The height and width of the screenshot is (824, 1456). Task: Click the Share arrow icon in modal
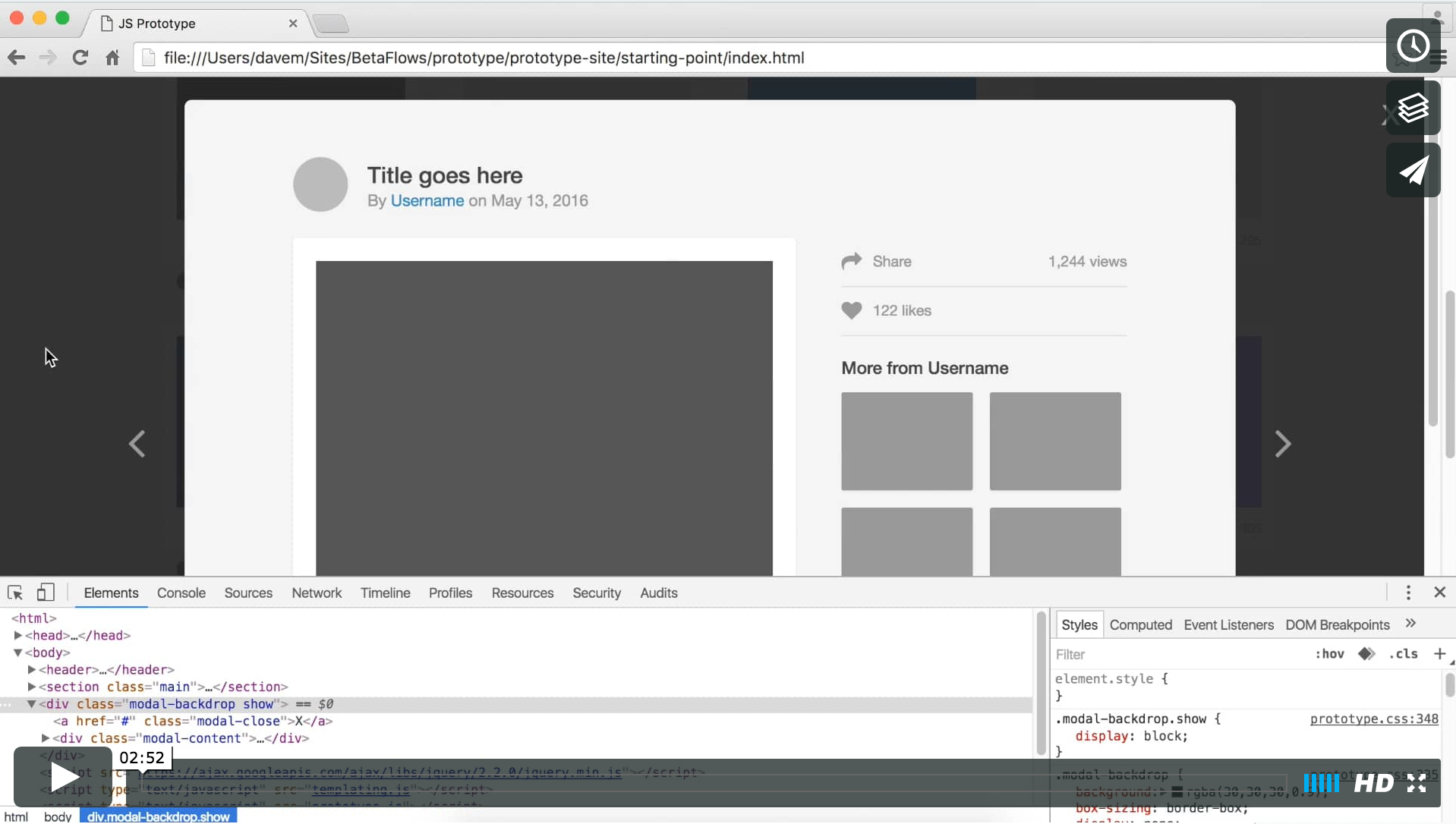tap(852, 261)
